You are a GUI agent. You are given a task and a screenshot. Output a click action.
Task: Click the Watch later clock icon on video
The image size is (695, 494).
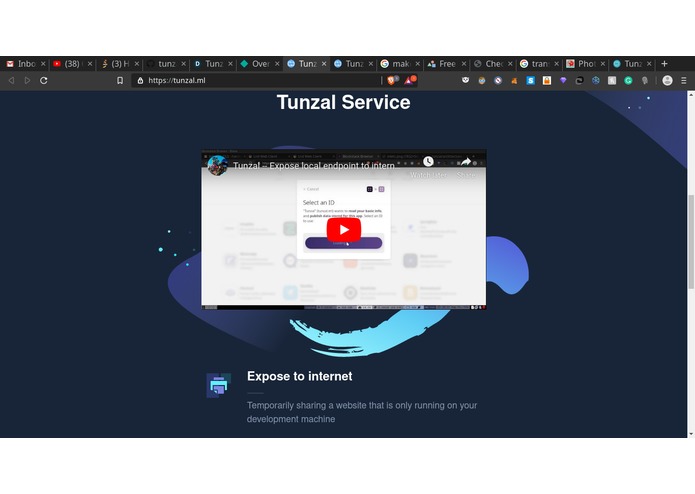point(428,162)
